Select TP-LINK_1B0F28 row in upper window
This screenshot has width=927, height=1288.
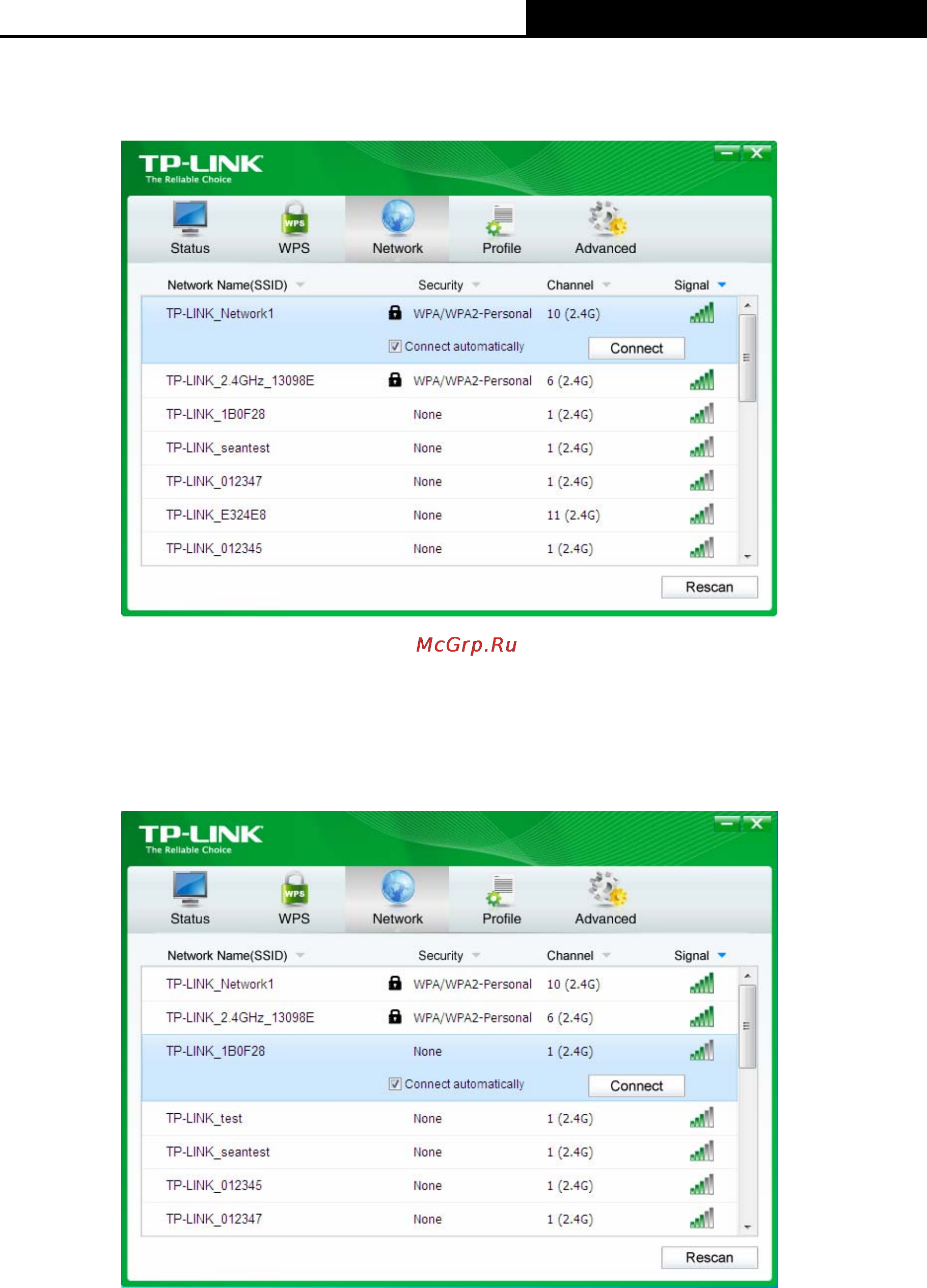pyautogui.click(x=440, y=414)
